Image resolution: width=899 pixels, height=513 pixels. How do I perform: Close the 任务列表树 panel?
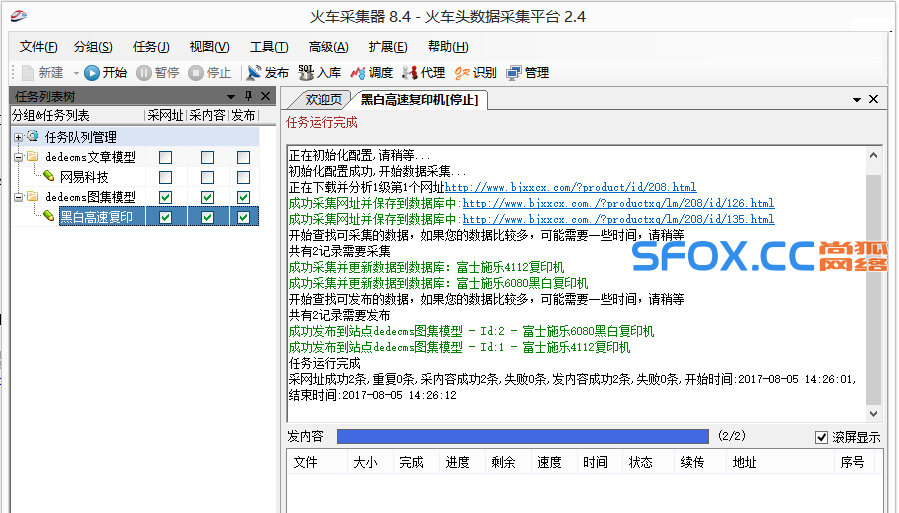pyautogui.click(x=265, y=96)
